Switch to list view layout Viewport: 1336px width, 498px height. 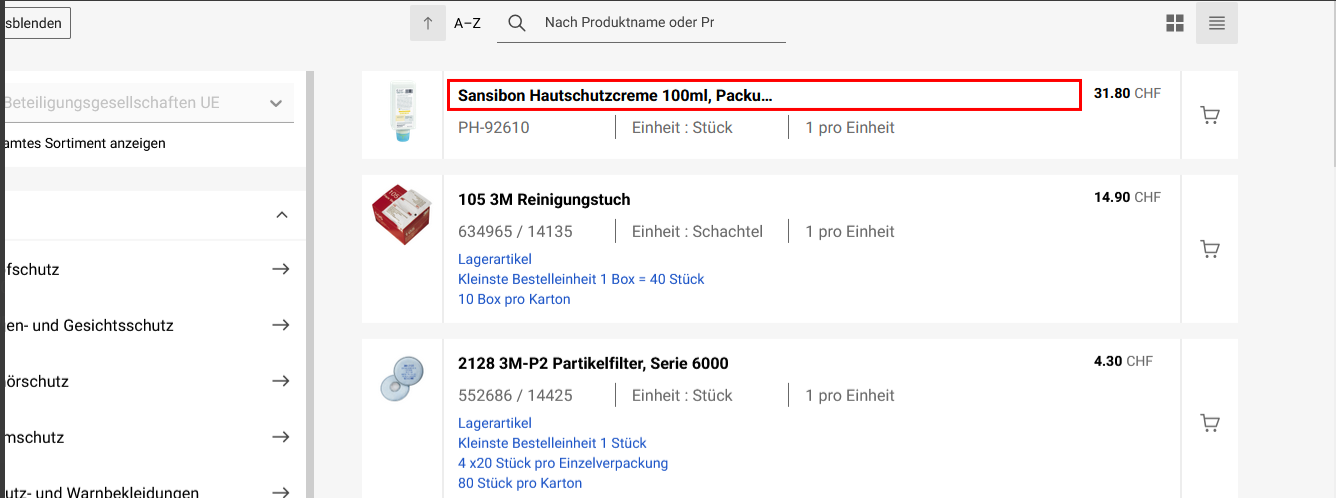[1217, 23]
